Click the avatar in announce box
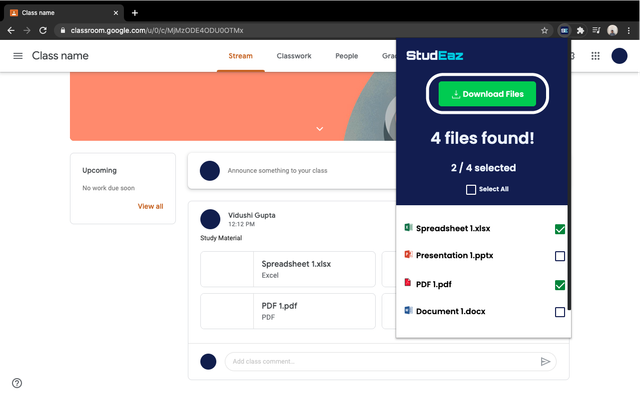Image resolution: width=640 pixels, height=400 pixels. [210, 171]
